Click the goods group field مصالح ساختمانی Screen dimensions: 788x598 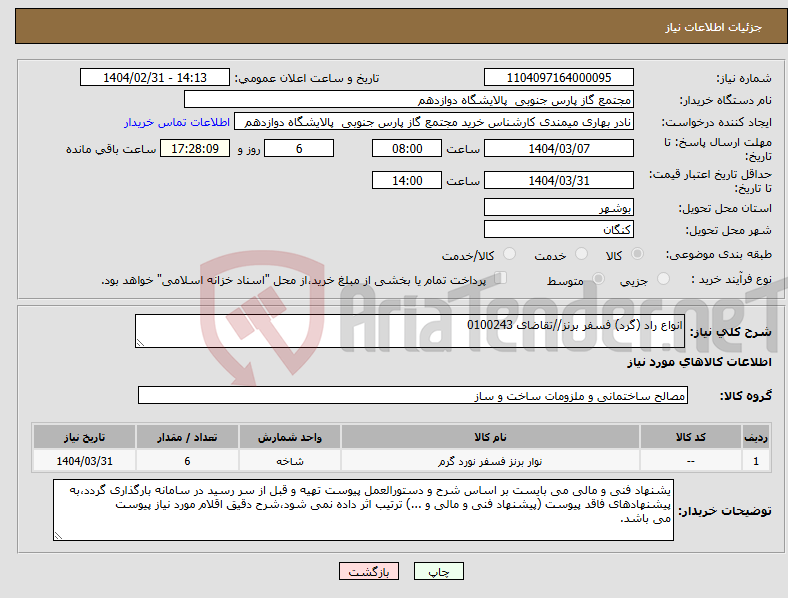click(x=413, y=395)
